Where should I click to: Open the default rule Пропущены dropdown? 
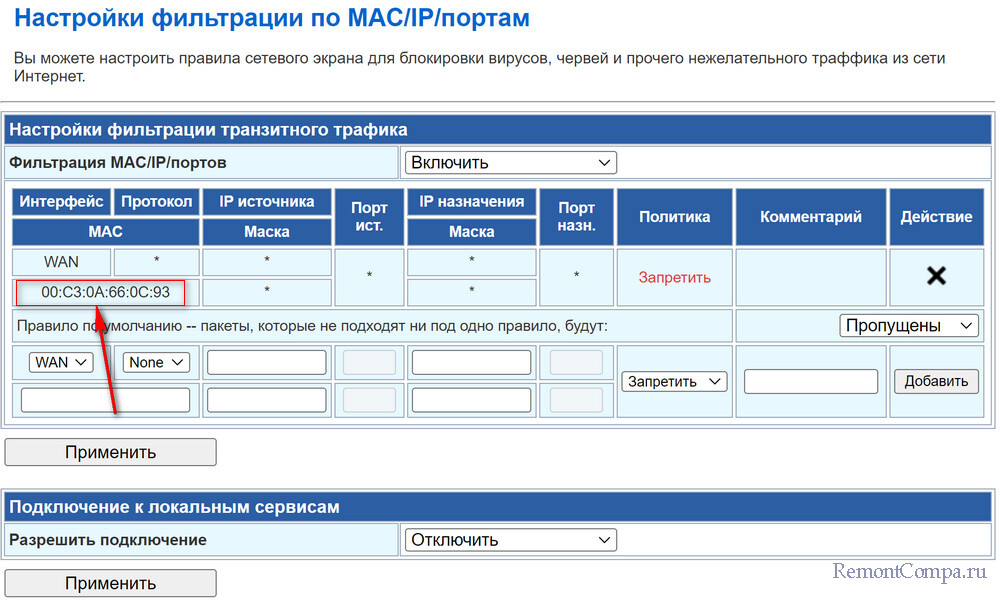pyautogui.click(x=908, y=325)
